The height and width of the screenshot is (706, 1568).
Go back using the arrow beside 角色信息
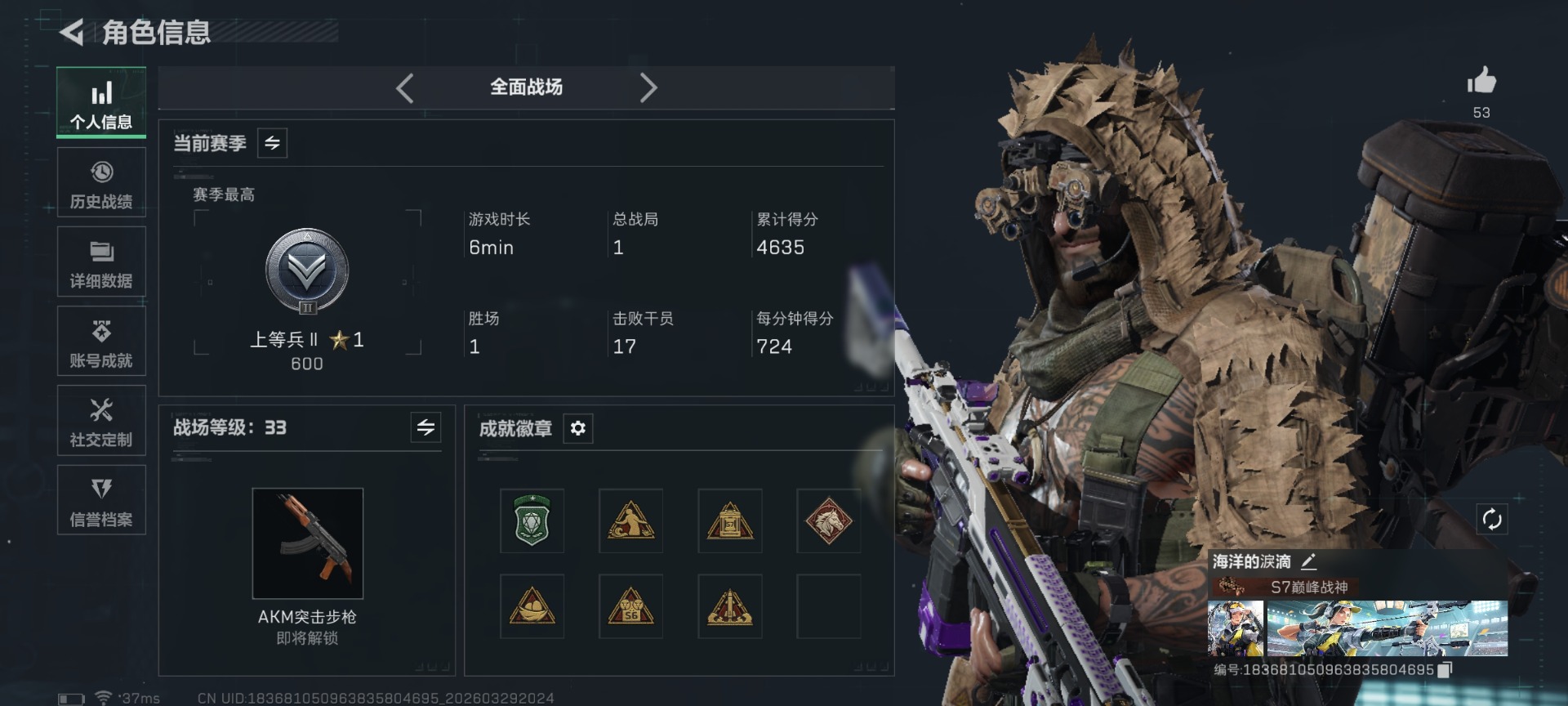[x=72, y=33]
